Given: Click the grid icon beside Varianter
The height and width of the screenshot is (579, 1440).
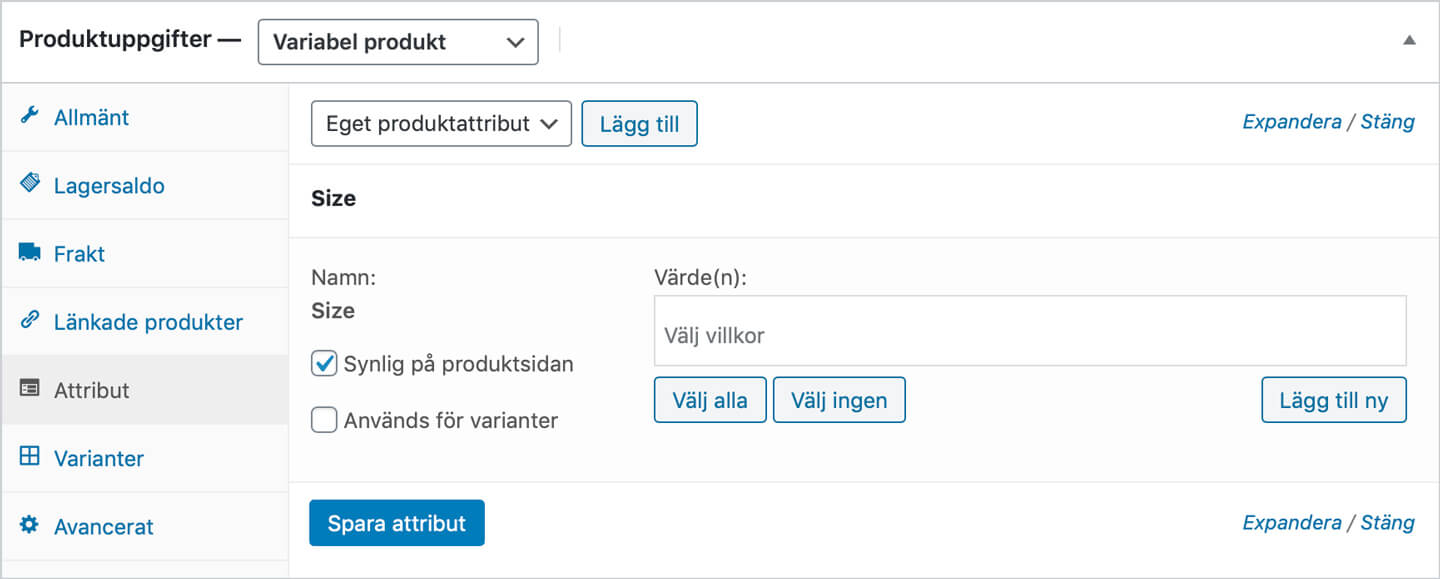Looking at the screenshot, I should point(29,457).
